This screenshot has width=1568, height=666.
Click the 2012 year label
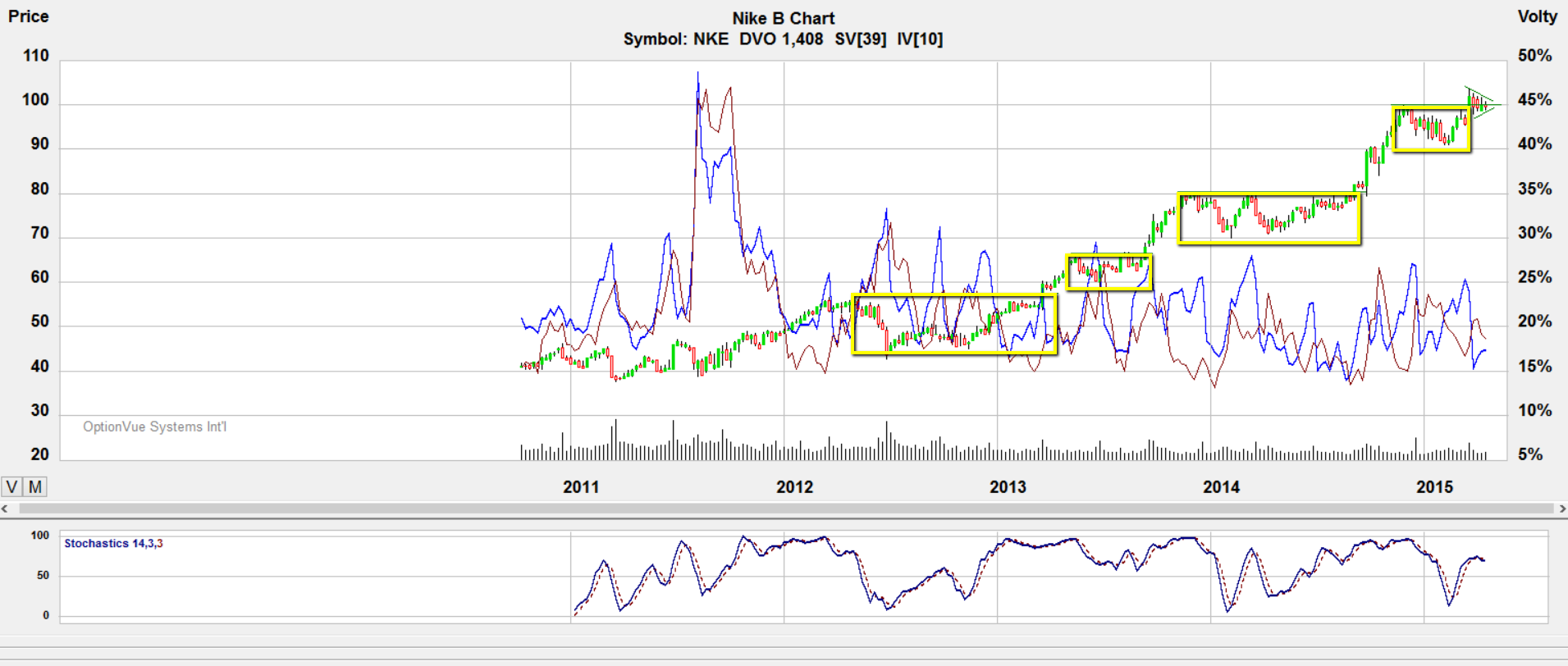[794, 486]
